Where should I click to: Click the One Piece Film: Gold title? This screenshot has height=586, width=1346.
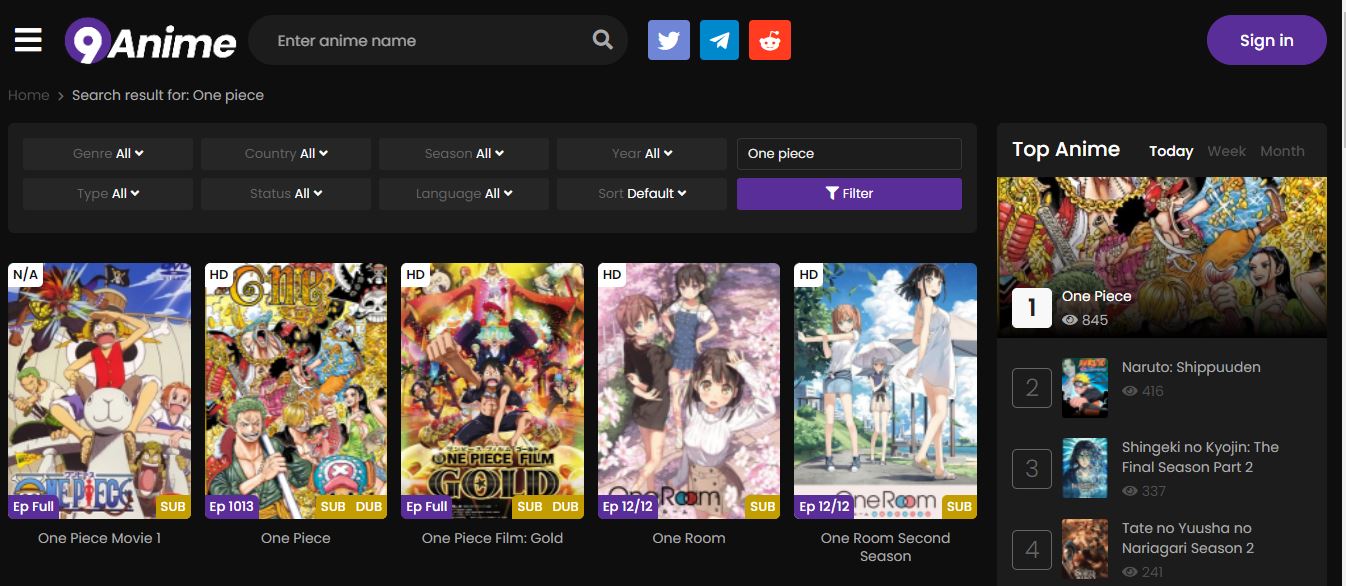pyautogui.click(x=492, y=538)
